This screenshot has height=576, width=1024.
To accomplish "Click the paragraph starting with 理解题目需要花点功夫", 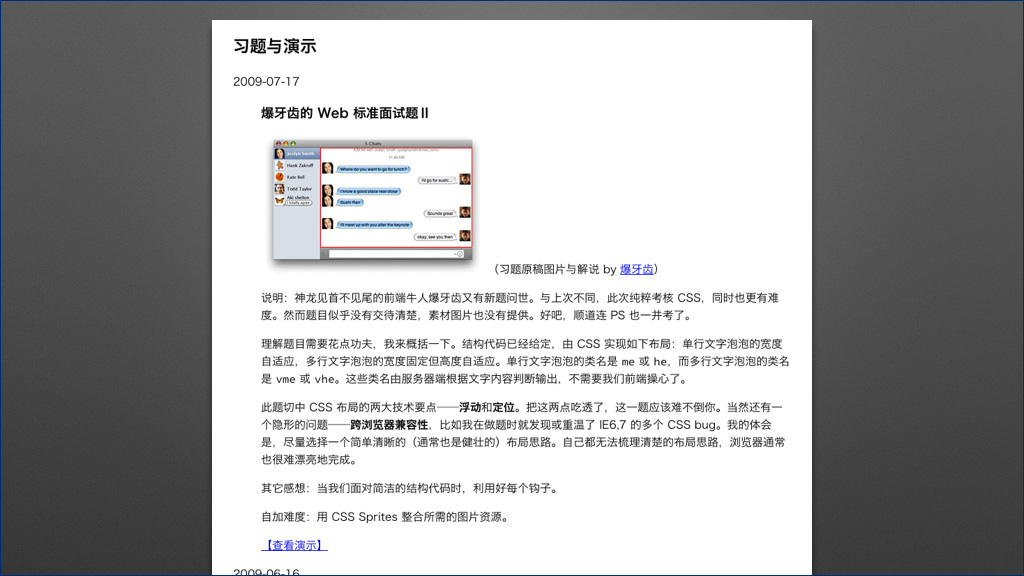I will 525,362.
